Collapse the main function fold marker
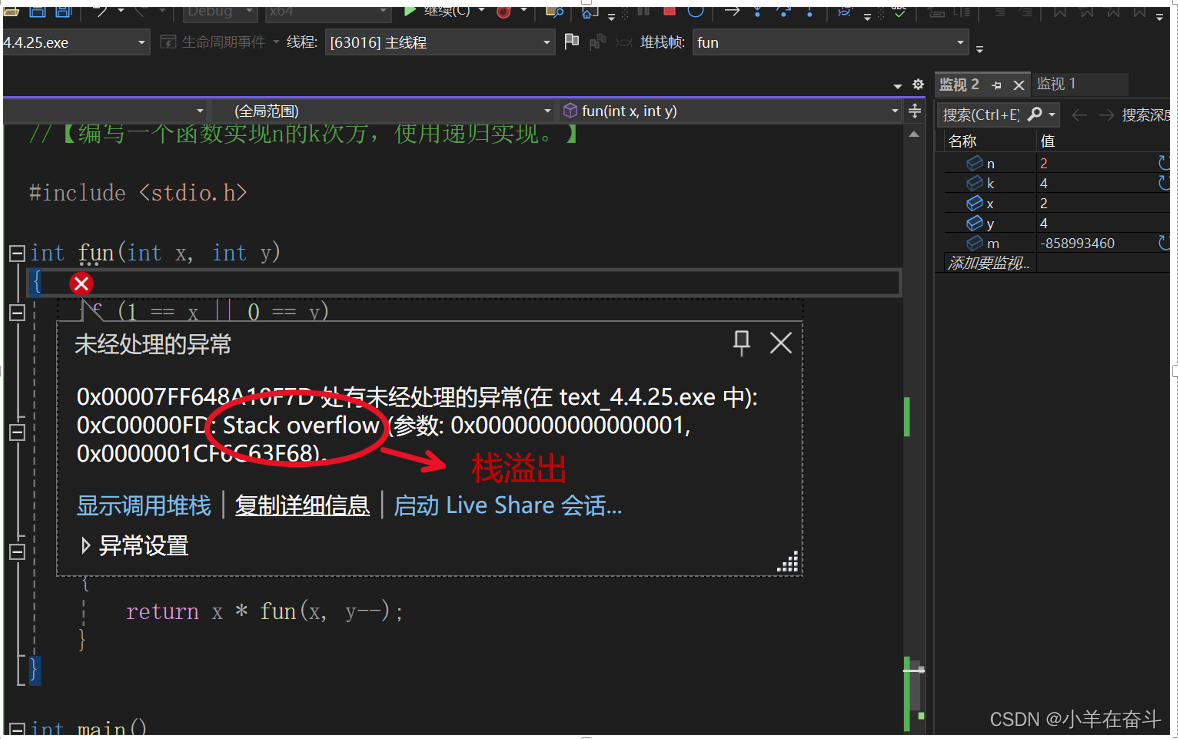1178x739 pixels. pos(17,728)
